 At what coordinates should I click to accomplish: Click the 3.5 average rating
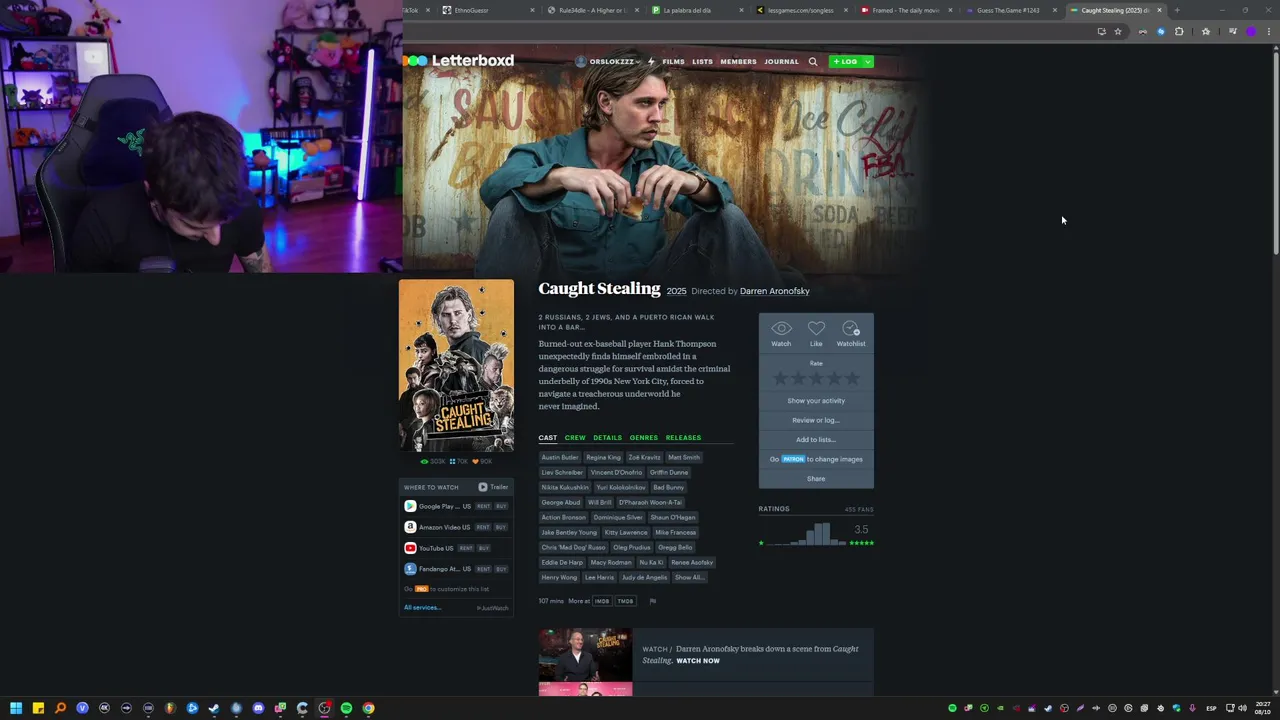pyautogui.click(x=861, y=529)
